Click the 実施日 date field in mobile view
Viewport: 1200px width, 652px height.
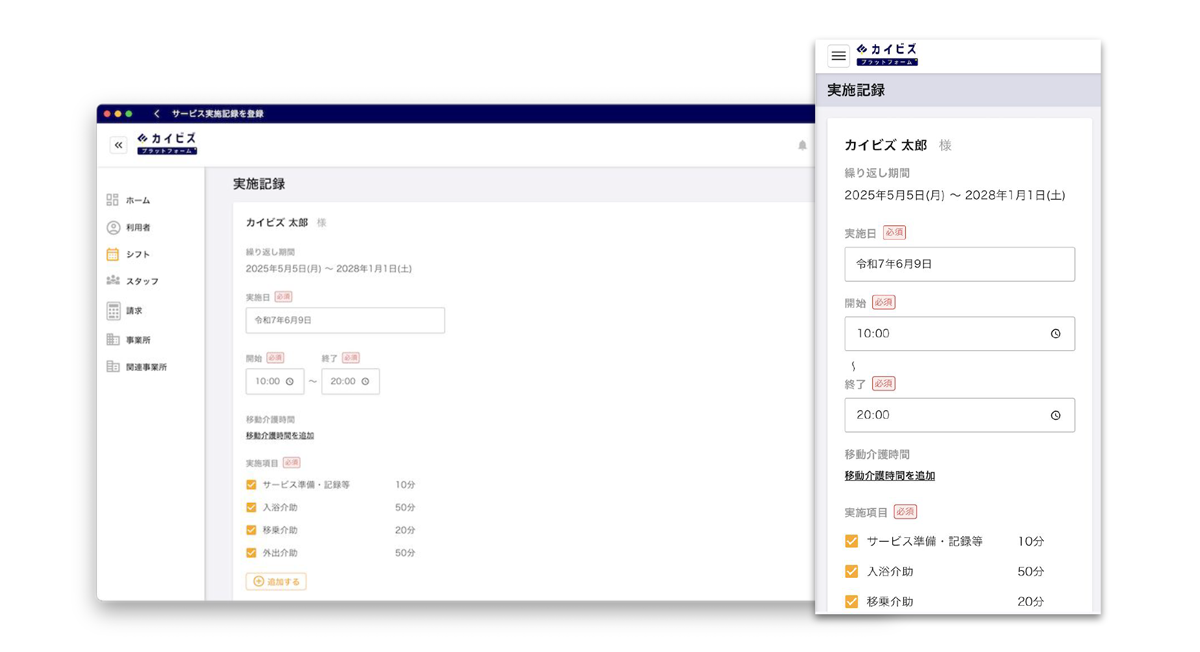959,264
